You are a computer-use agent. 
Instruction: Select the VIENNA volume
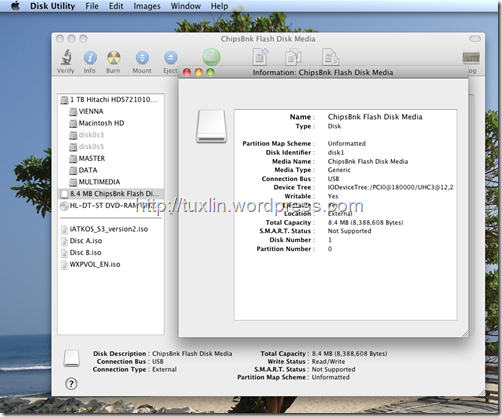click(x=111, y=111)
